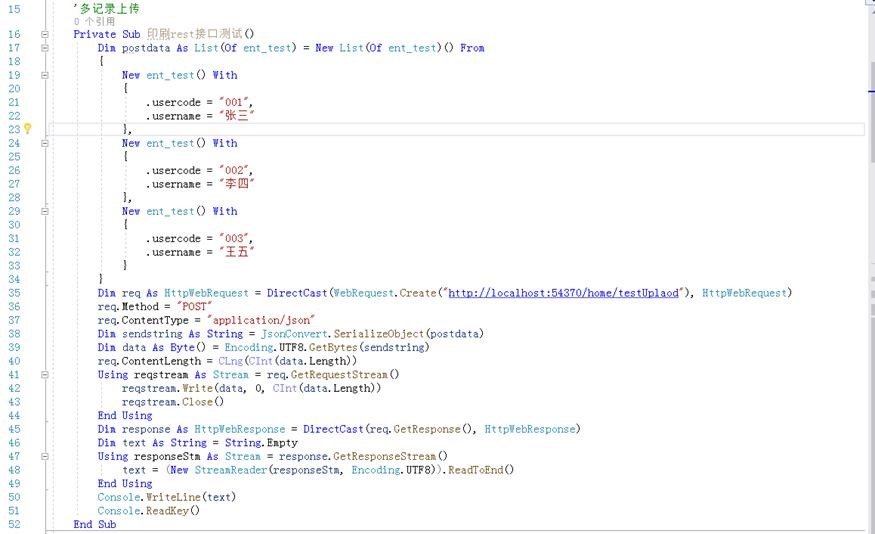The image size is (875, 534).
Task: Click the JsonConvert identifier
Action: 294,334
